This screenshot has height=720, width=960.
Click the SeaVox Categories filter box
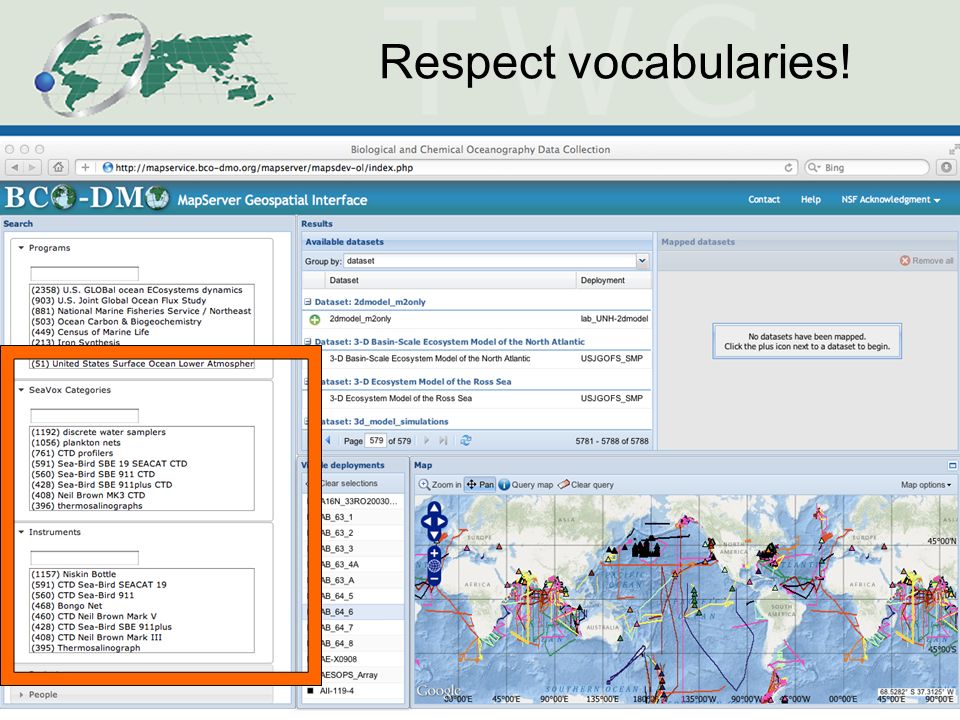[x=84, y=416]
